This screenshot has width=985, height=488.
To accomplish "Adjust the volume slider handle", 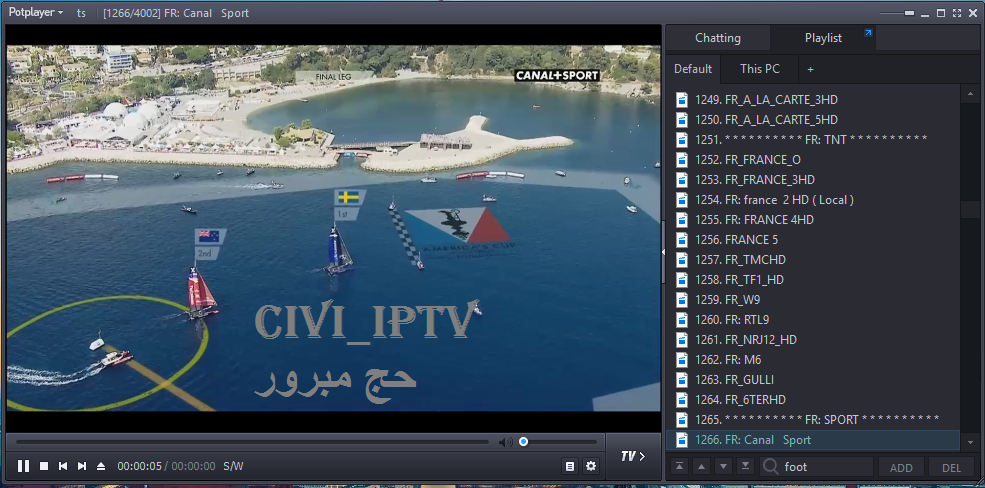I will [x=523, y=442].
